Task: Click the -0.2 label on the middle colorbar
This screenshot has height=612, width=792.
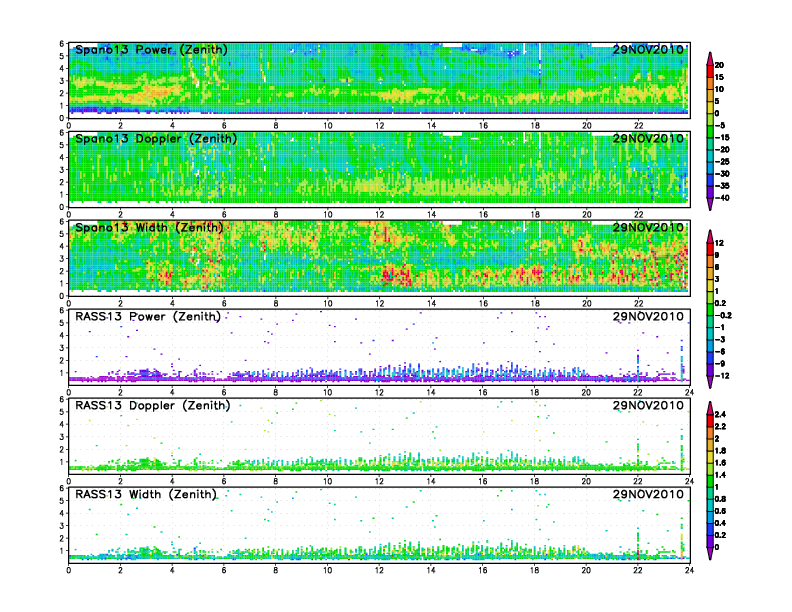Action: point(723,315)
